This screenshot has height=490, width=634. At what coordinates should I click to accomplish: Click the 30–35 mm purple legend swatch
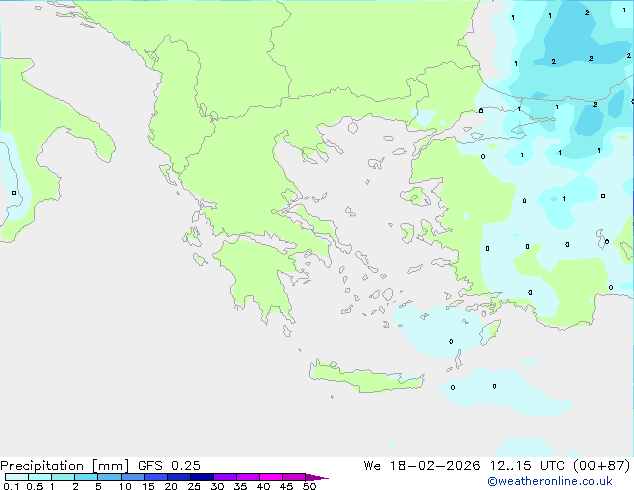[225, 477]
